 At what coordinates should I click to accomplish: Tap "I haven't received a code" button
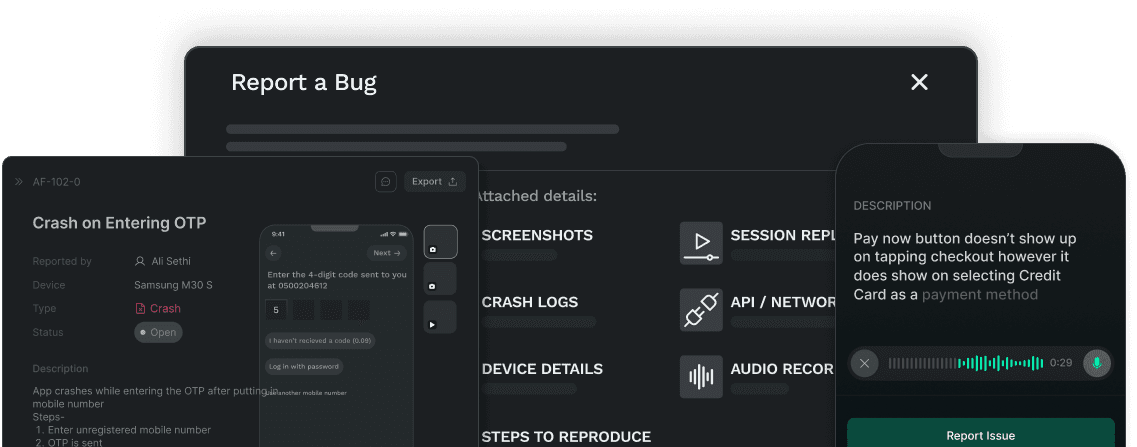coord(320,340)
